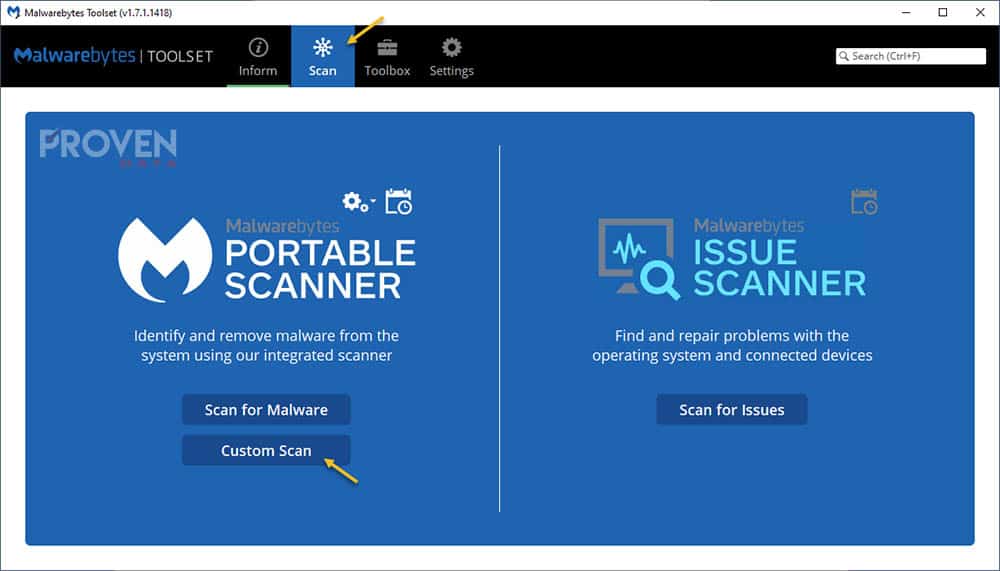Click the Portable Scanner Malwarebytes logo

coord(165,260)
